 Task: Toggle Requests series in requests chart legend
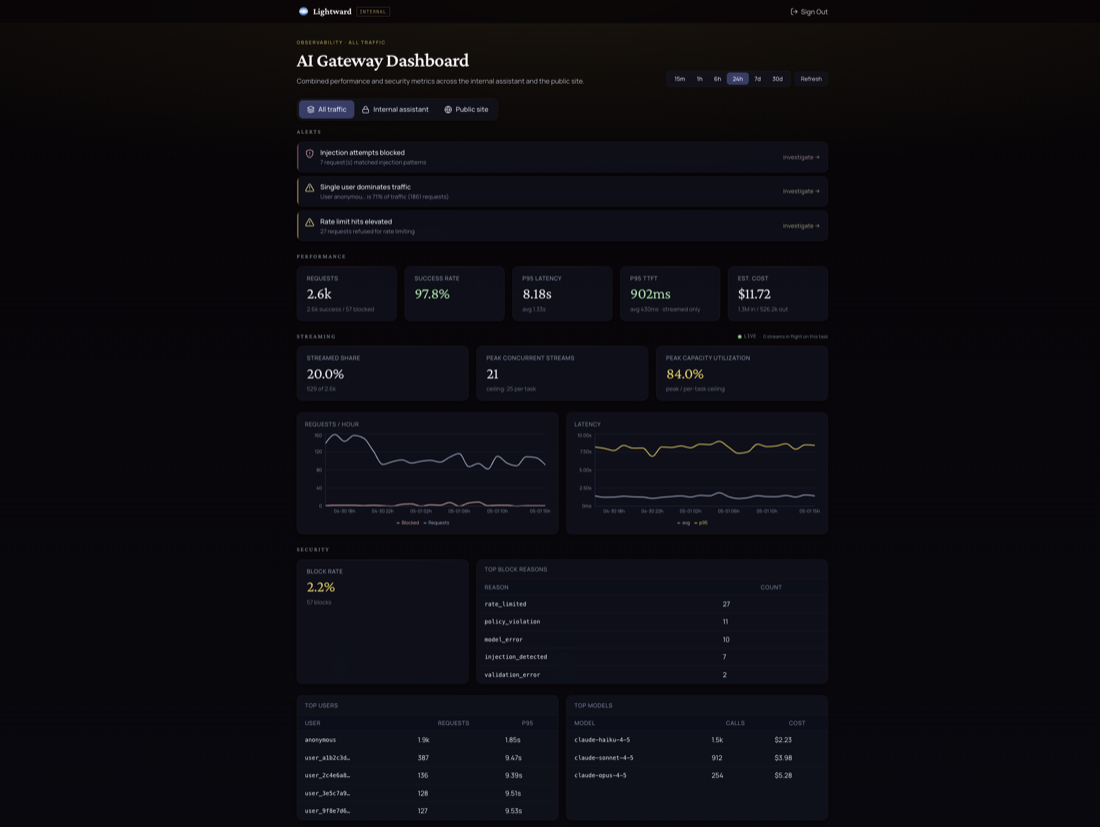(x=436, y=523)
